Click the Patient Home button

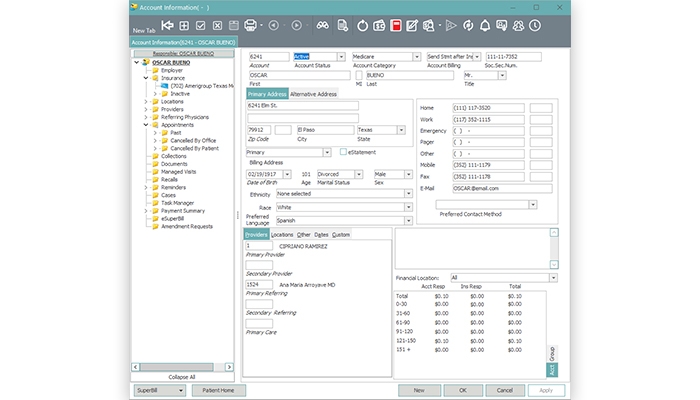click(219, 389)
